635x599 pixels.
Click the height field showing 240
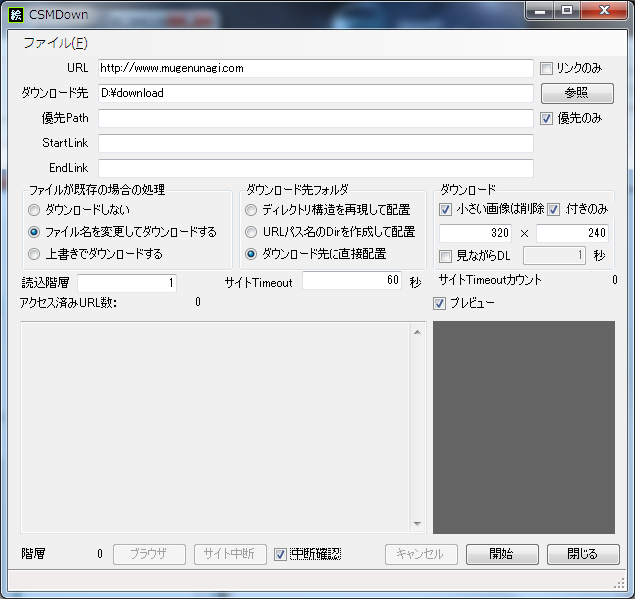(x=572, y=233)
